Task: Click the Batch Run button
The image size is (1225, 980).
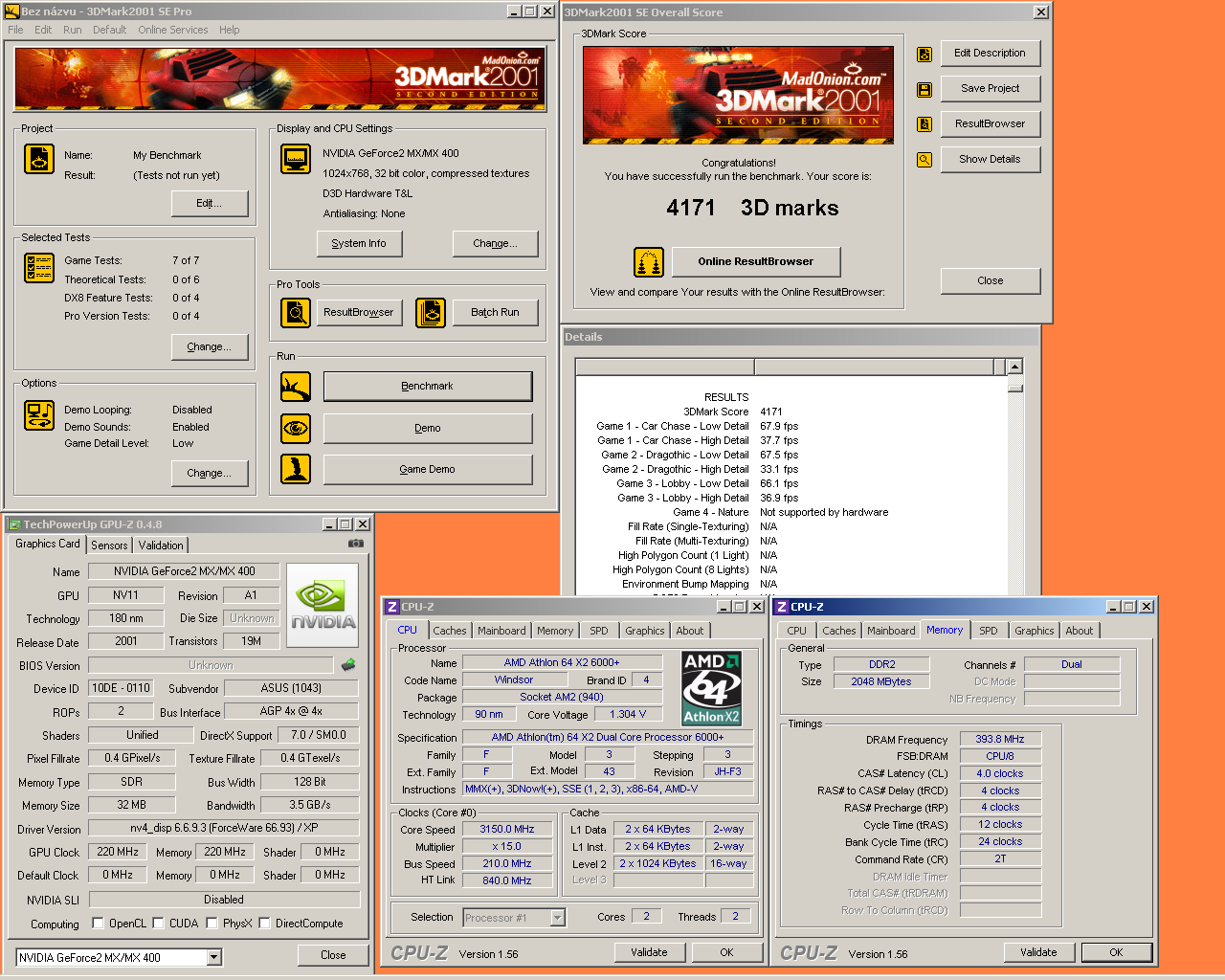Action: [x=495, y=313]
